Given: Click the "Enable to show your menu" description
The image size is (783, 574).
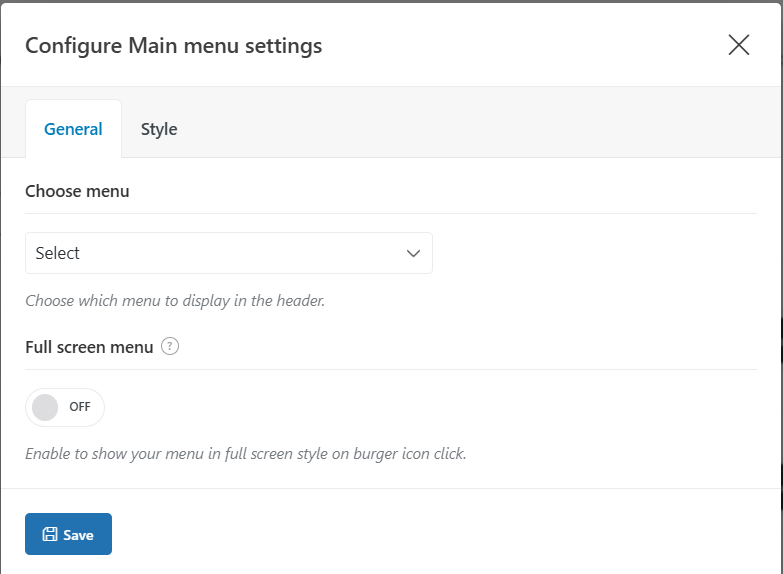Looking at the screenshot, I should (245, 453).
